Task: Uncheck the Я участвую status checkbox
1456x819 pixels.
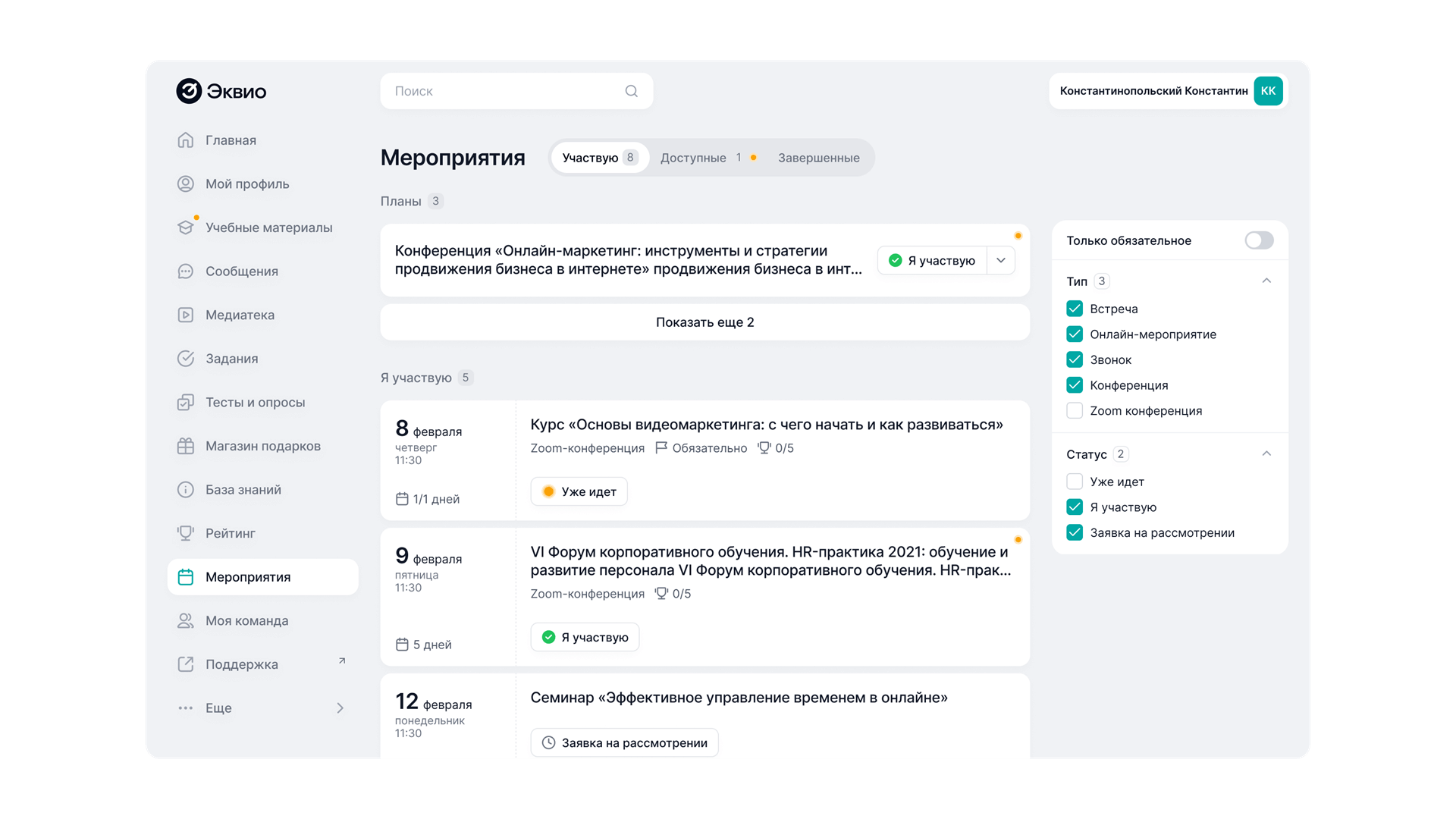Action: 1075,507
